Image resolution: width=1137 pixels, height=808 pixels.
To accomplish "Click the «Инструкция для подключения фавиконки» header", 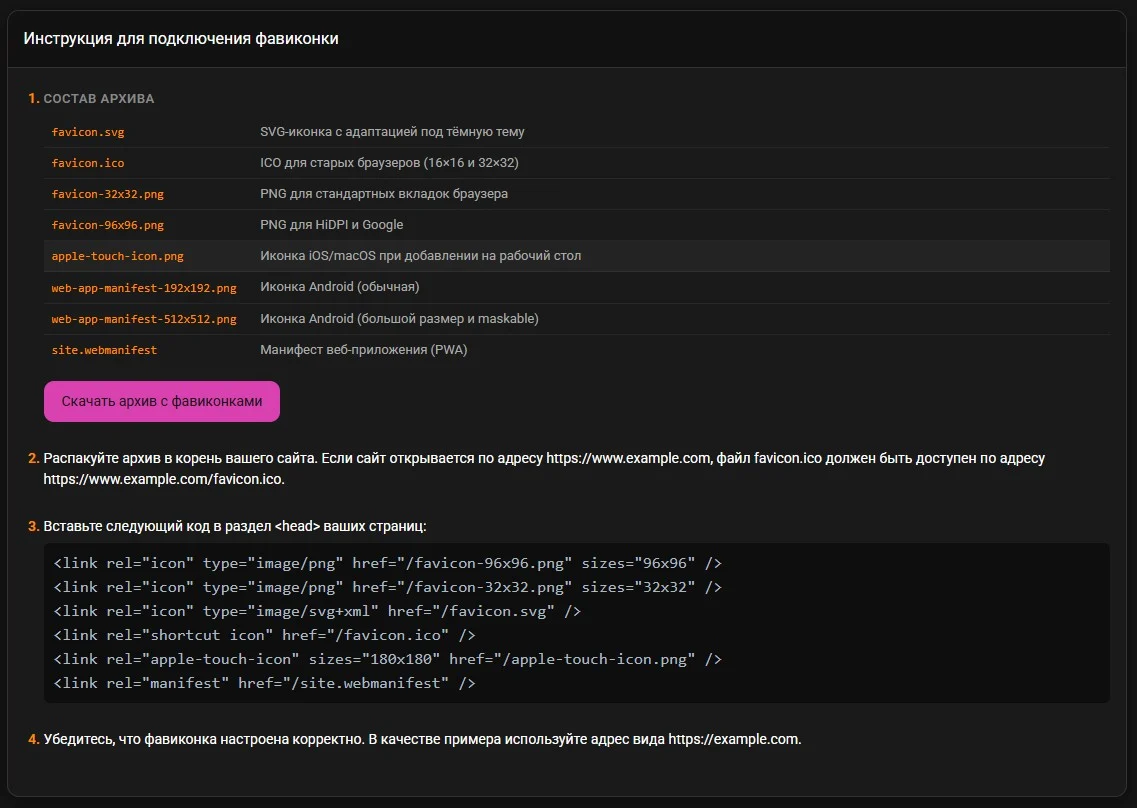I will (x=181, y=39).
